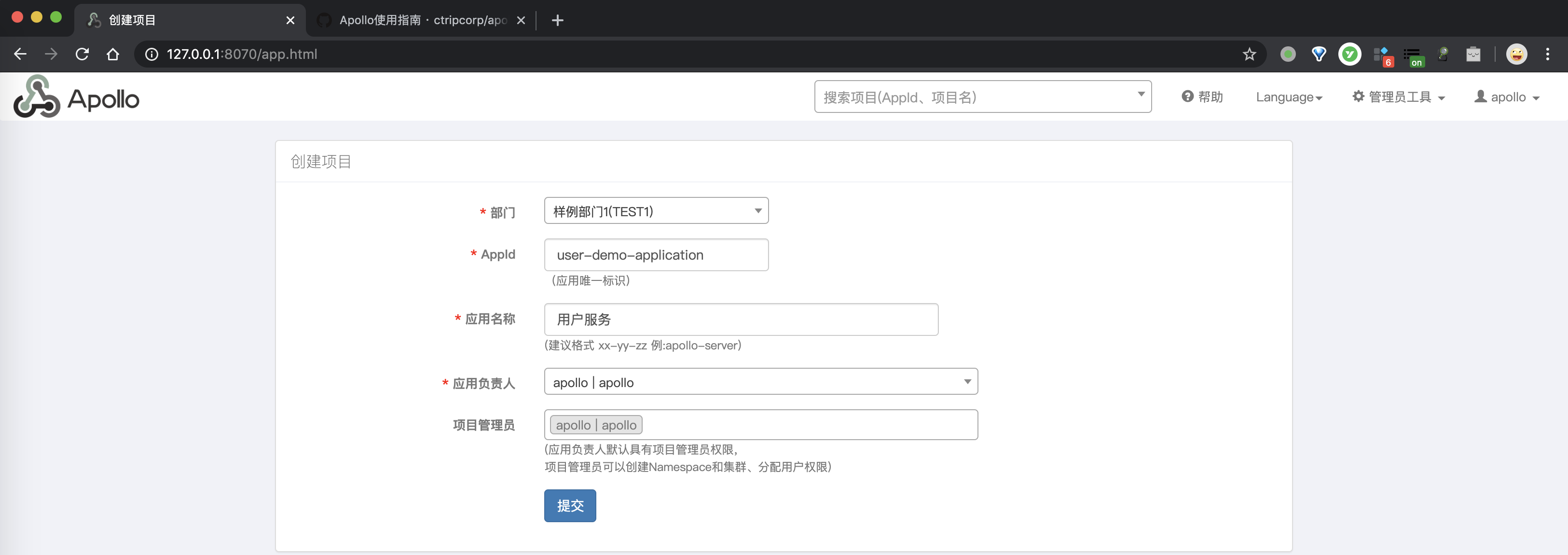The height and width of the screenshot is (555, 1568).
Task: Open the project search combo box
Action: [x=982, y=97]
